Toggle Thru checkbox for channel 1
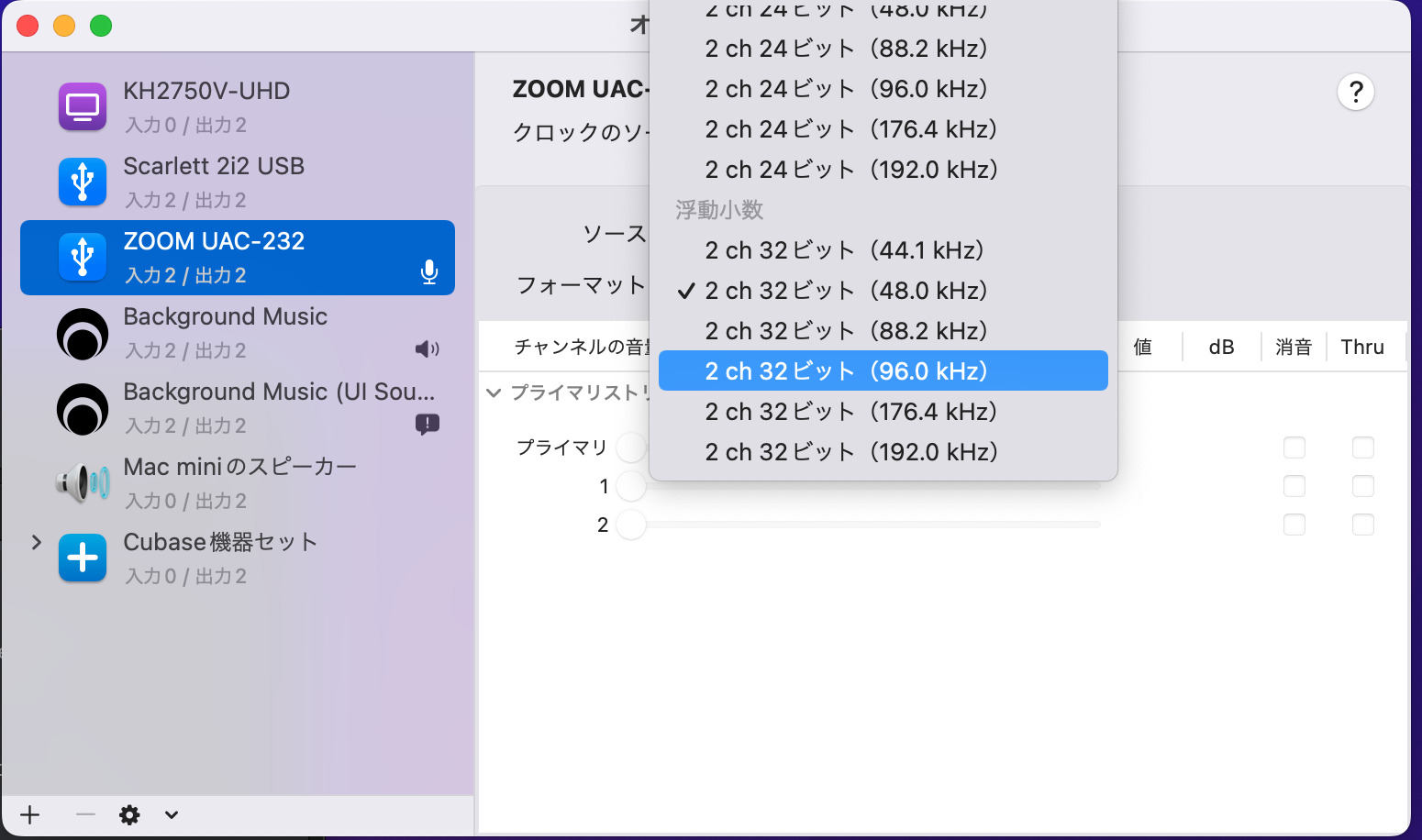The height and width of the screenshot is (840, 1422). pyautogui.click(x=1363, y=486)
